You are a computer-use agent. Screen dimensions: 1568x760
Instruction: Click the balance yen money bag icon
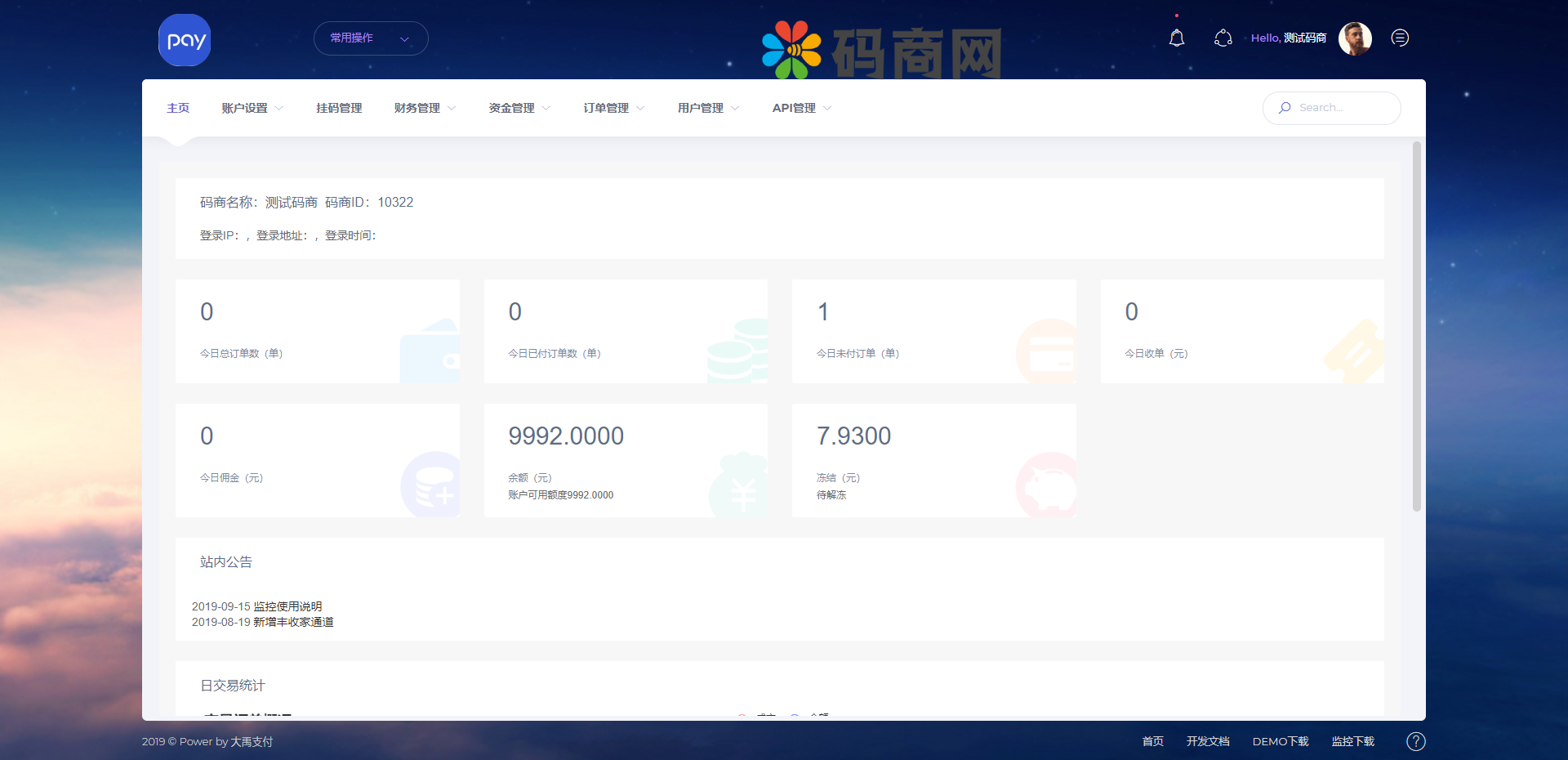739,487
